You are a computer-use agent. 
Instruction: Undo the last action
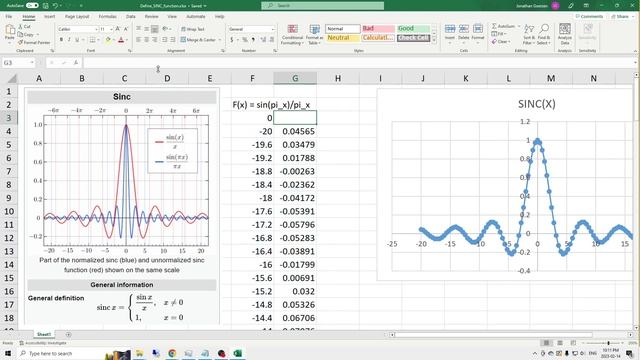click(55, 6)
